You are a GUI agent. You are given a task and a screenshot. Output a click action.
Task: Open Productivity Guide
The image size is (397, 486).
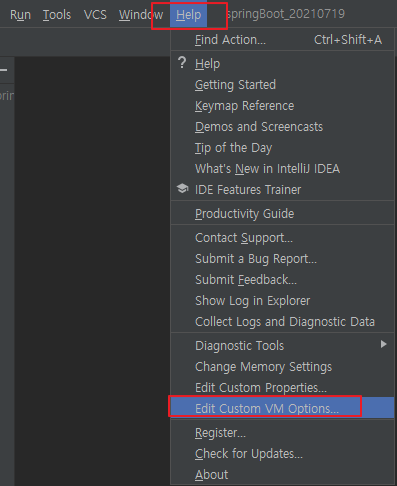(282, 214)
